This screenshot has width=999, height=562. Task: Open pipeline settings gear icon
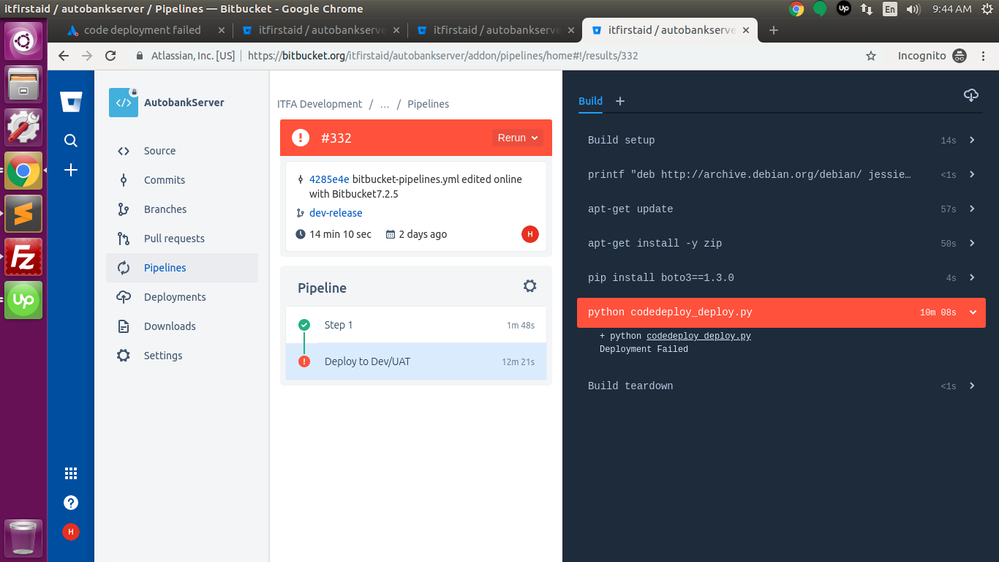pos(529,286)
